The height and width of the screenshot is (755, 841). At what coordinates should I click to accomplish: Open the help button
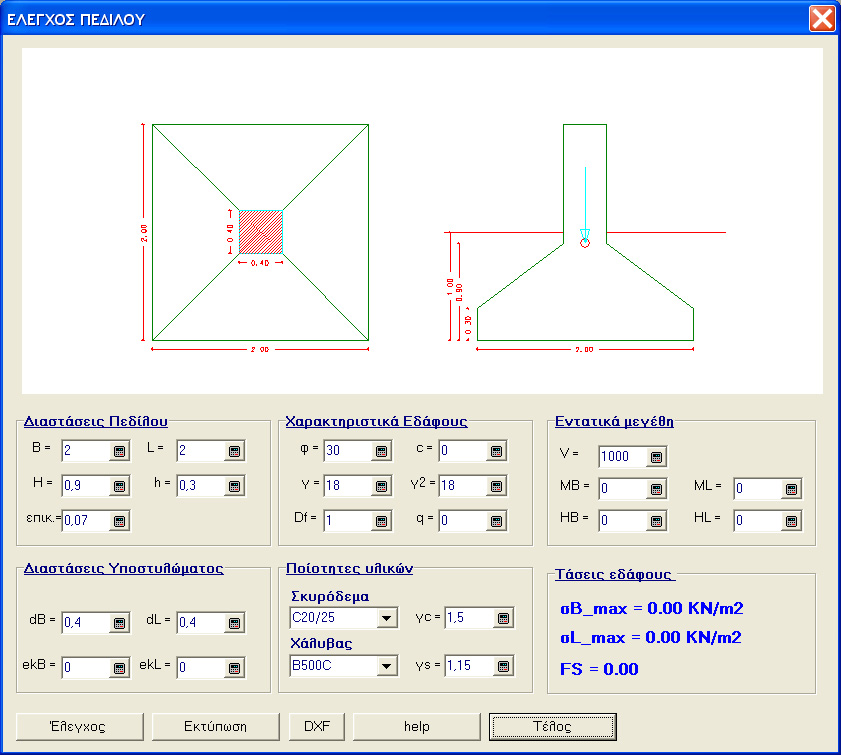click(x=417, y=727)
